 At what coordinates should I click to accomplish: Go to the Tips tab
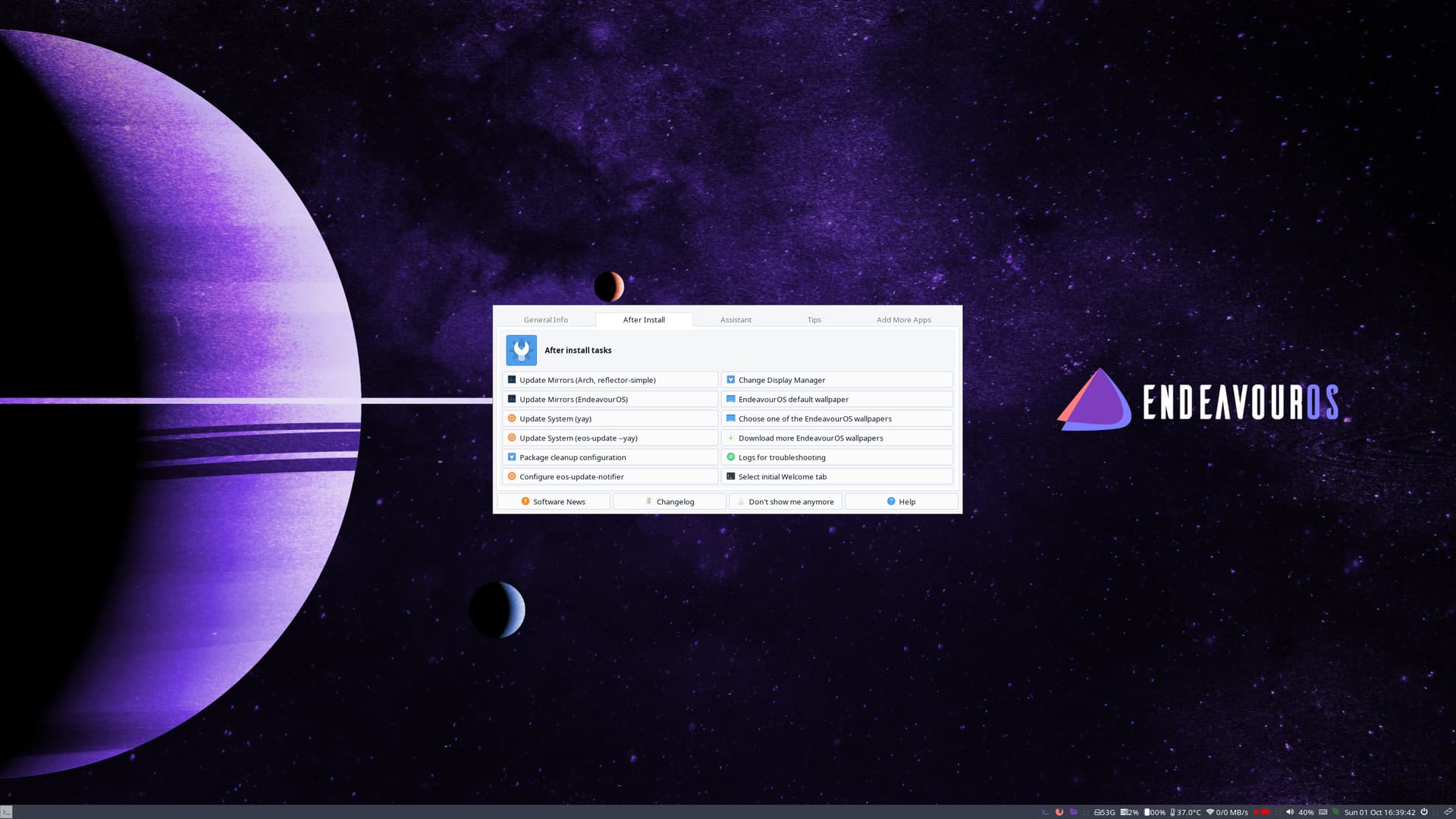(814, 319)
